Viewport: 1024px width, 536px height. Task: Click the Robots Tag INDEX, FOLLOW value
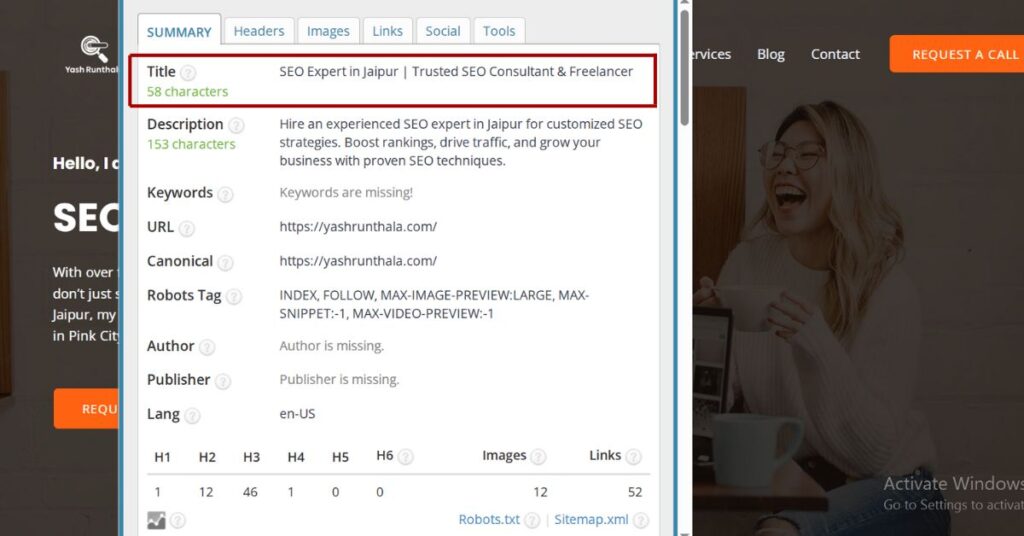[x=434, y=304]
